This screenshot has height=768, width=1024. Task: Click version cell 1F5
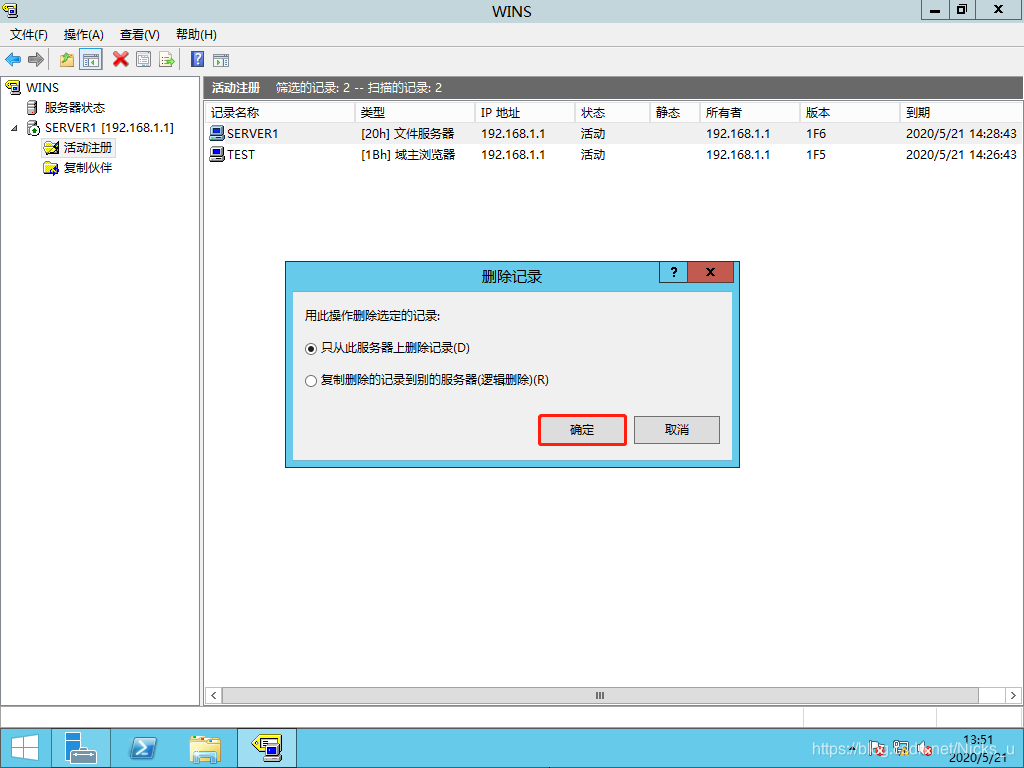(x=816, y=155)
